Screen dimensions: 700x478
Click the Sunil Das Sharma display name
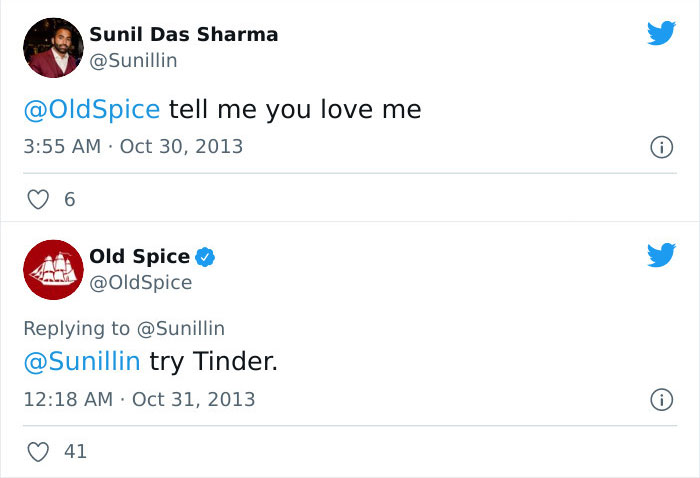184,35
